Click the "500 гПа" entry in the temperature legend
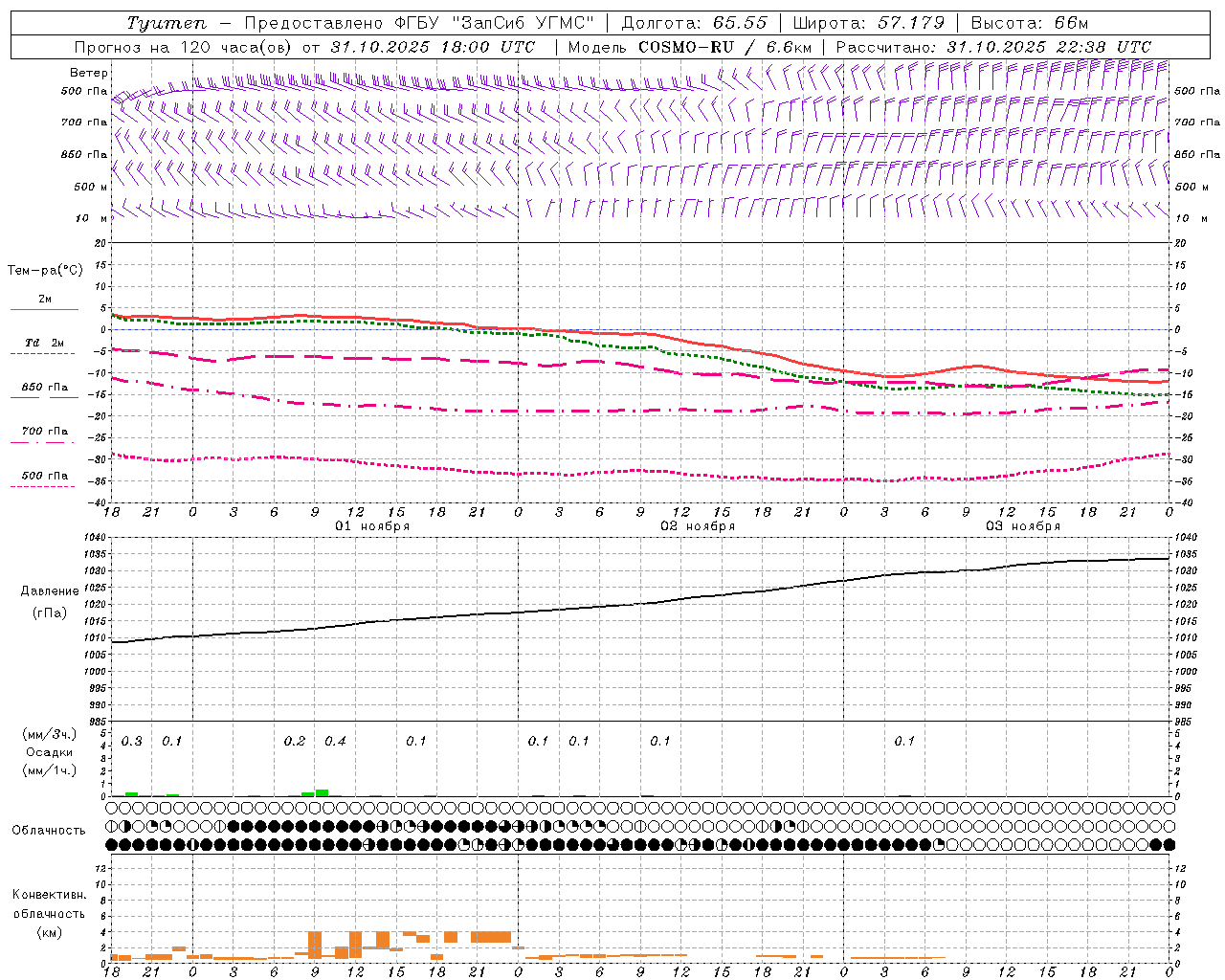This screenshot has width=1225, height=980. pos(45,476)
